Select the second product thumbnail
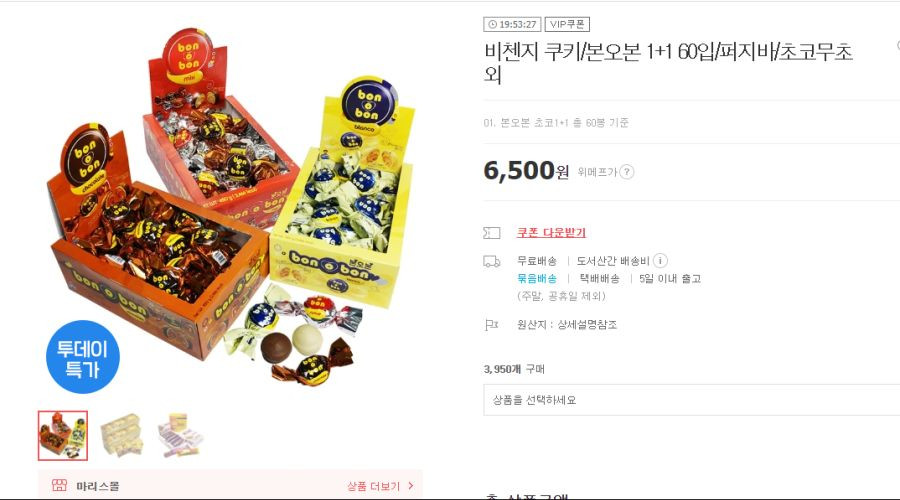The image size is (900, 500). (121, 436)
